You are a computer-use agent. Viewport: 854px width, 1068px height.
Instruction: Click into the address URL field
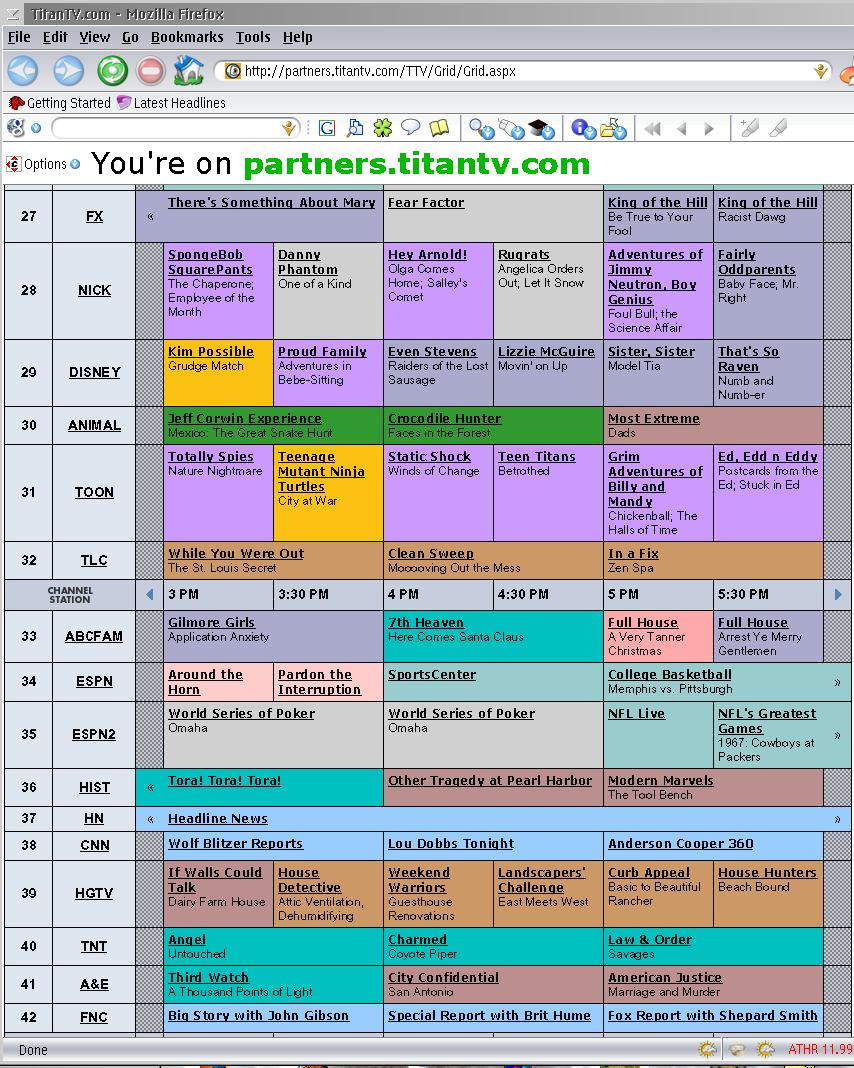coord(524,71)
